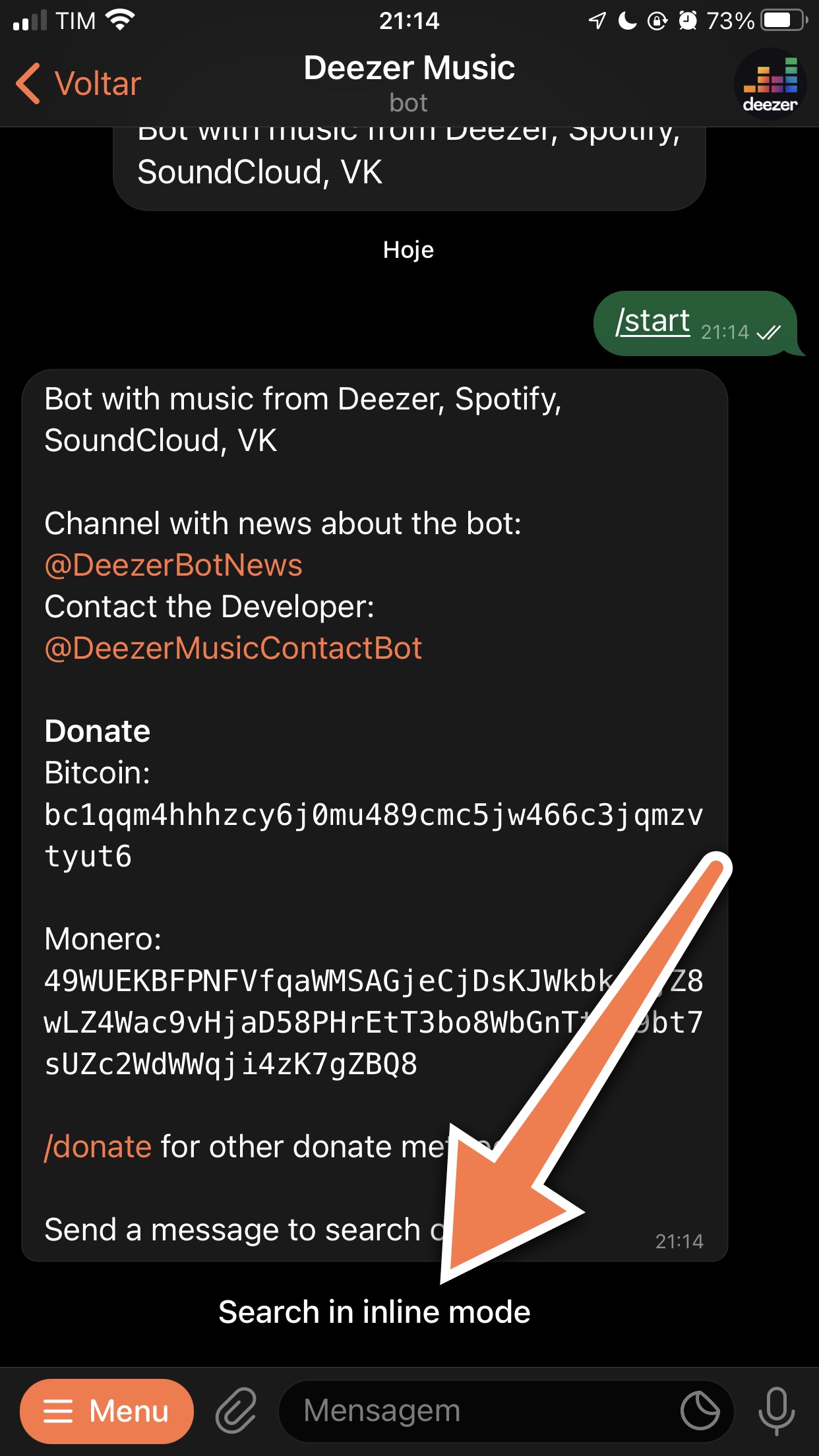
Task: Copy the Bitcoin address text
Action: pyautogui.click(x=373, y=835)
